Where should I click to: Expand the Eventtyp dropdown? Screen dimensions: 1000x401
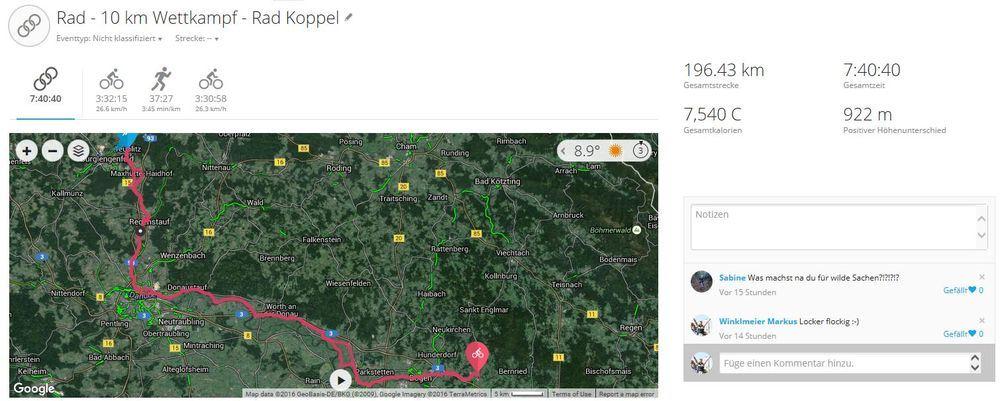pyautogui.click(x=110, y=39)
